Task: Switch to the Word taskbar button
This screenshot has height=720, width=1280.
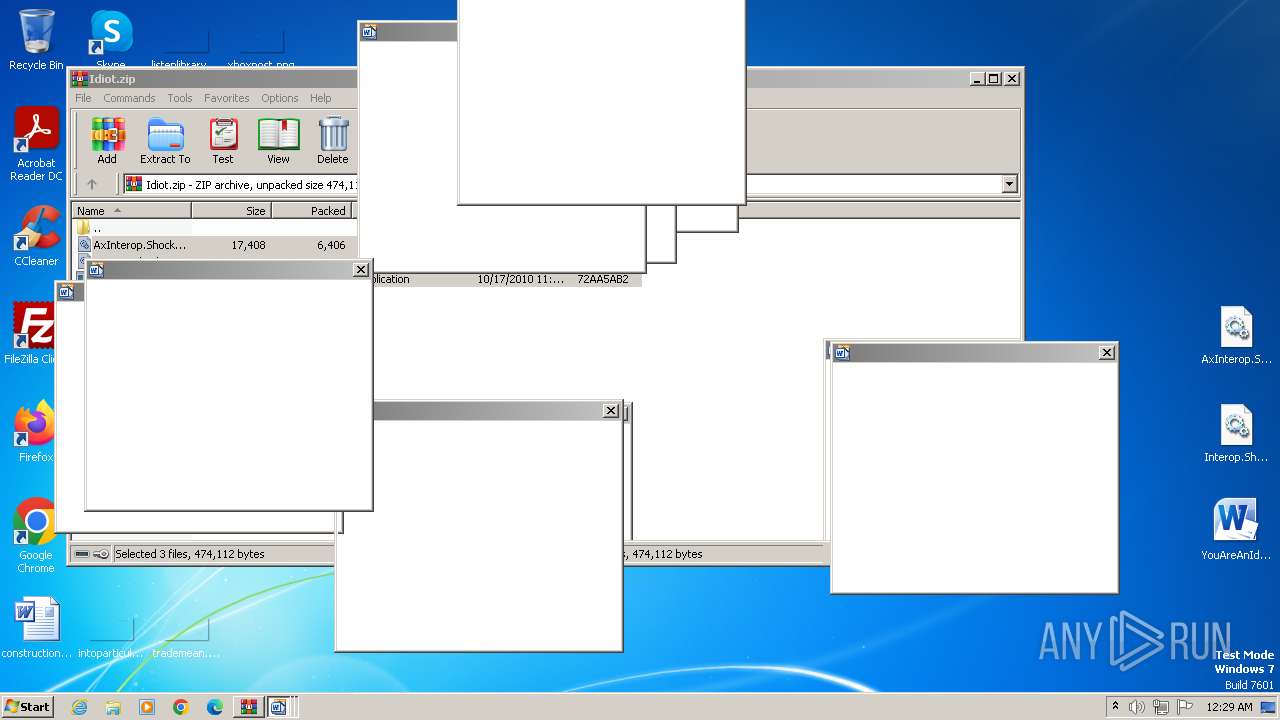Action: 279,707
